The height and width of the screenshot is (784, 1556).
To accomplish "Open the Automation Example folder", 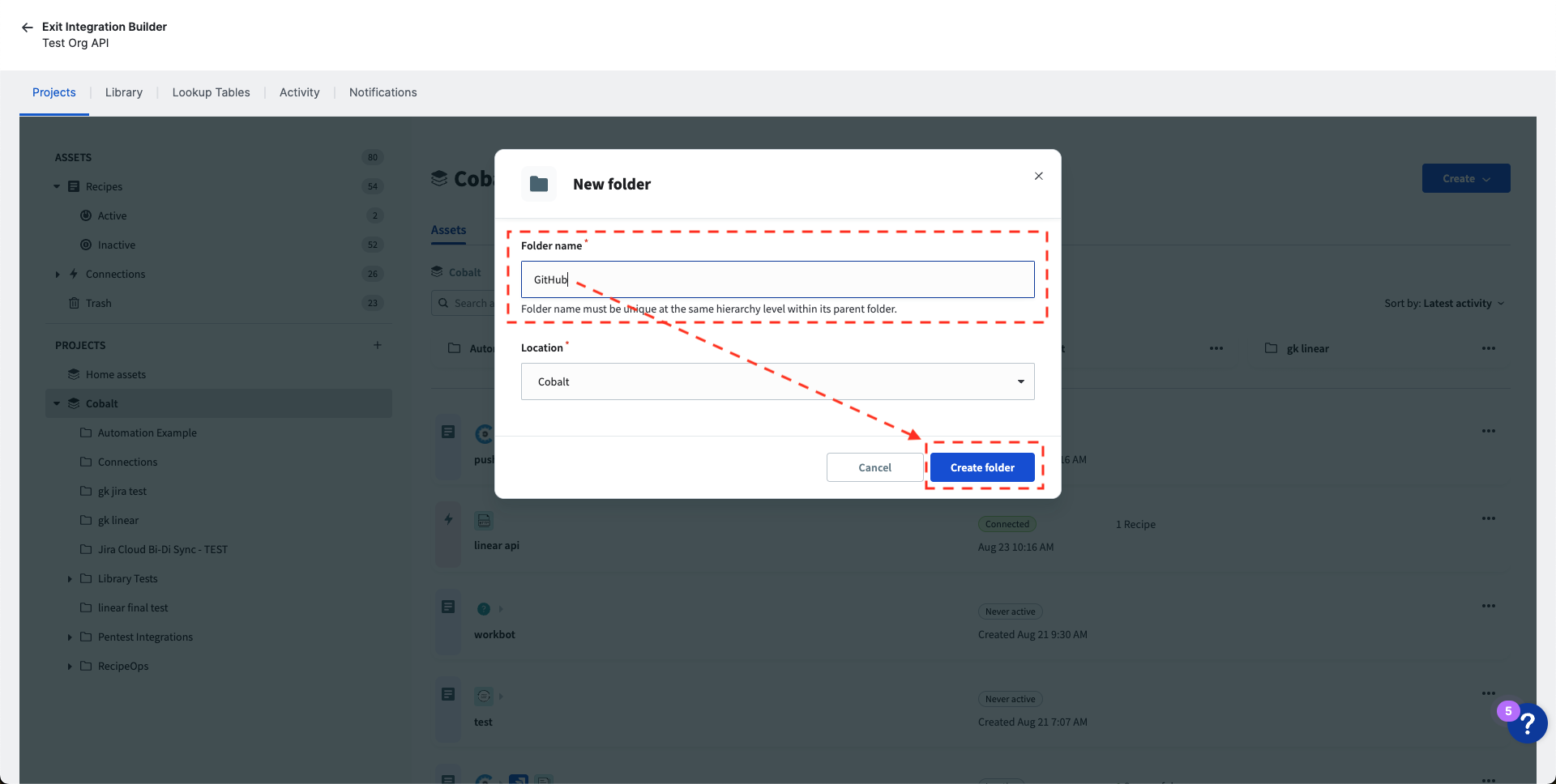I will coord(147,432).
